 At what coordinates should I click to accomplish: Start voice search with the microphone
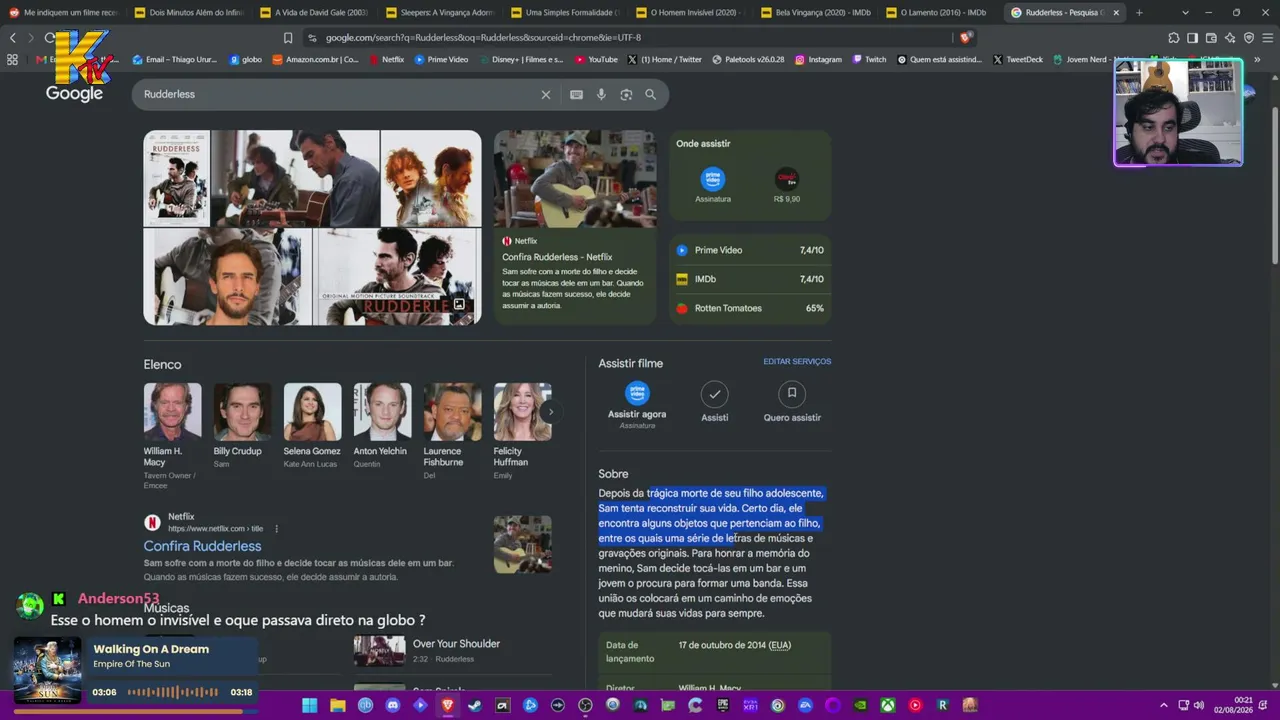pyautogui.click(x=601, y=94)
